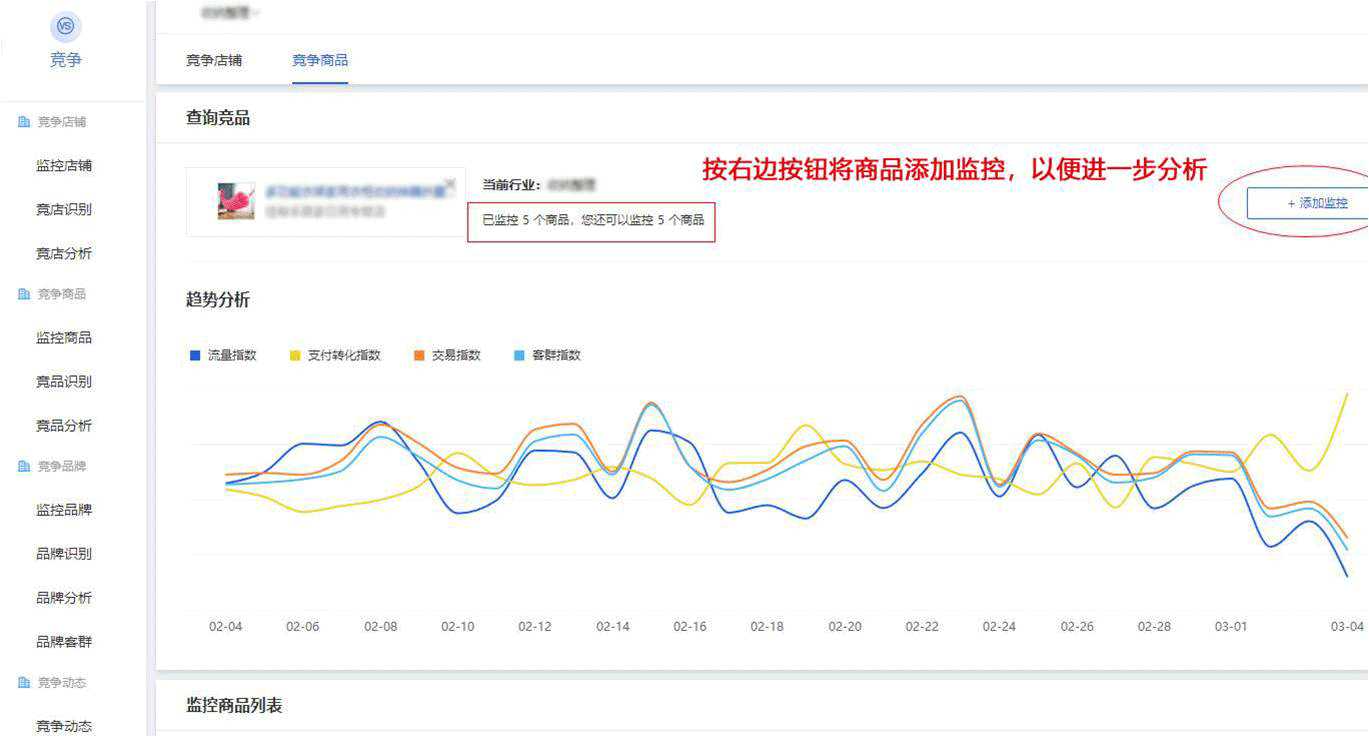Click the 竞争商品 section icon in sidebar
Viewport: 1369px width, 737px height.
(x=24, y=294)
